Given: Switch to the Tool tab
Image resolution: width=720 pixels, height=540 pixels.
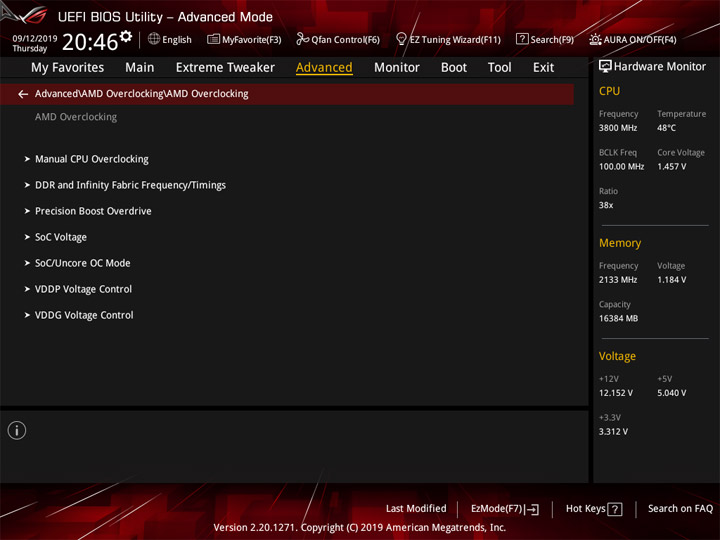Looking at the screenshot, I should coord(500,68).
